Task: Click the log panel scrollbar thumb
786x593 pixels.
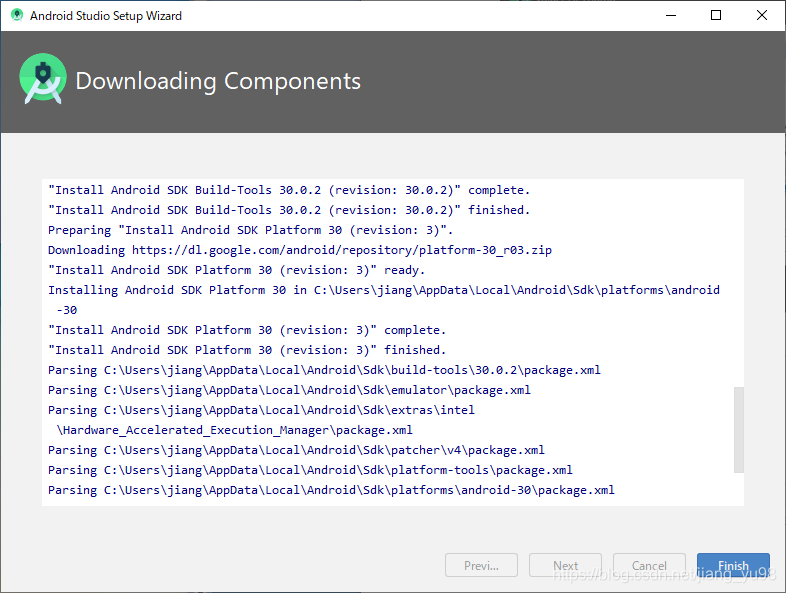Action: tap(738, 430)
